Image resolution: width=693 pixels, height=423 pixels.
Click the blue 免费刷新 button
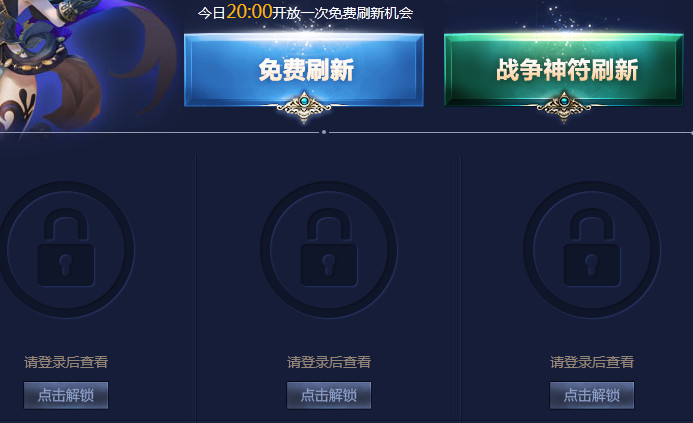click(x=304, y=70)
